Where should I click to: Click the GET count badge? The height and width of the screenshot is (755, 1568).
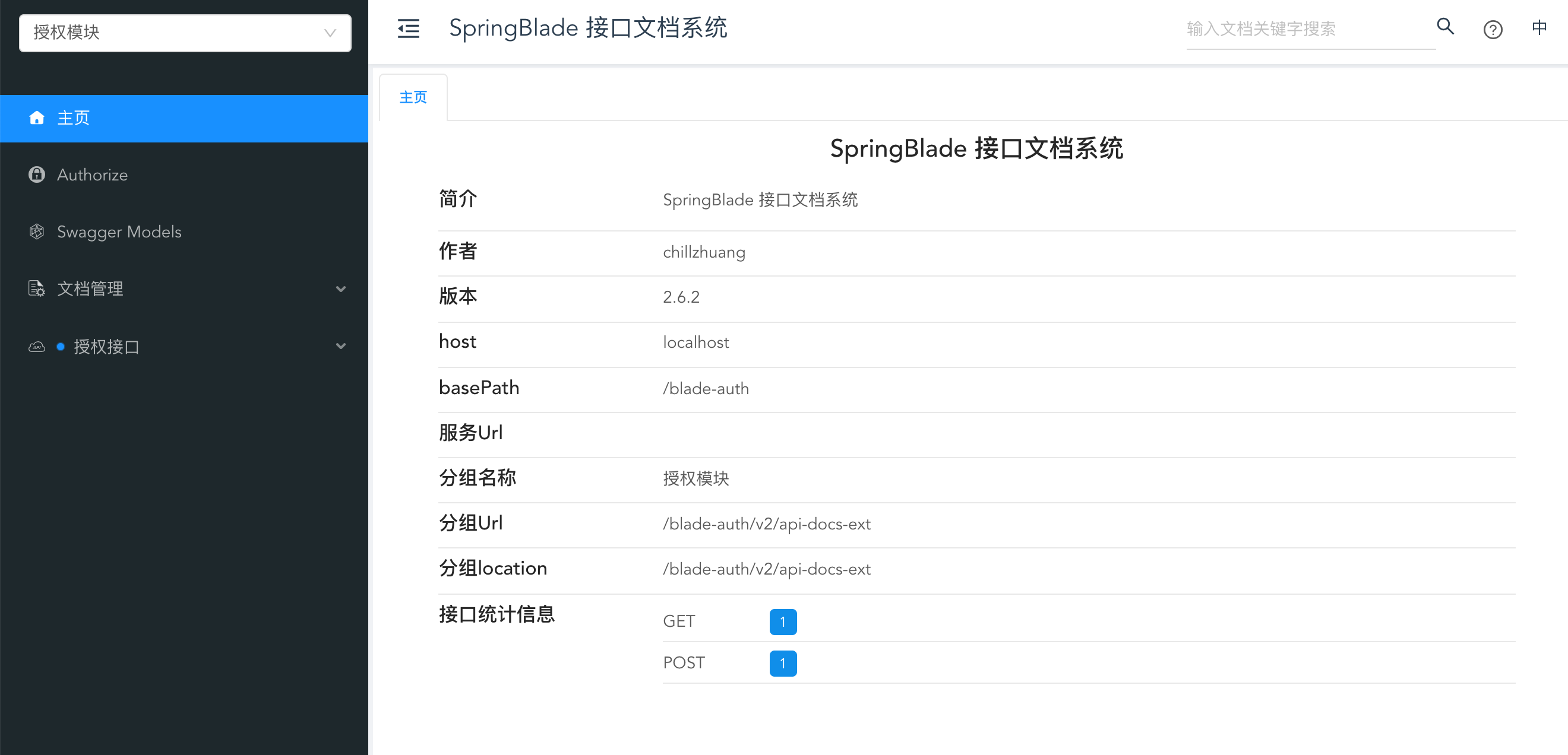(783, 622)
